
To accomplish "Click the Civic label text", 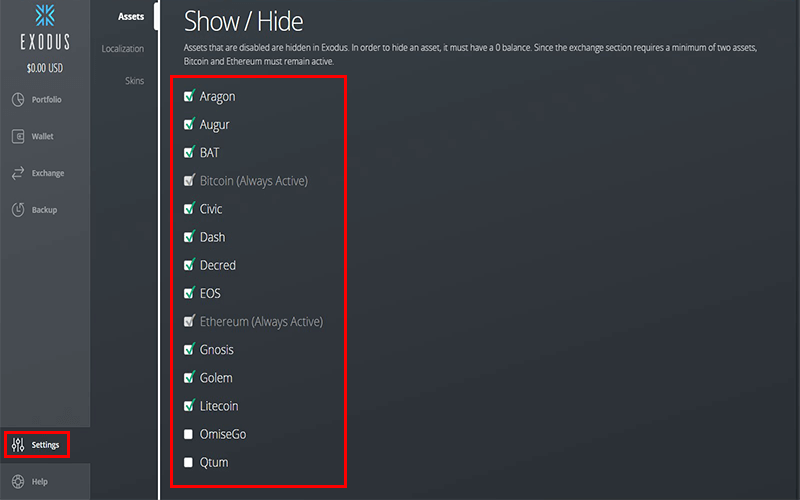I will click(211, 209).
